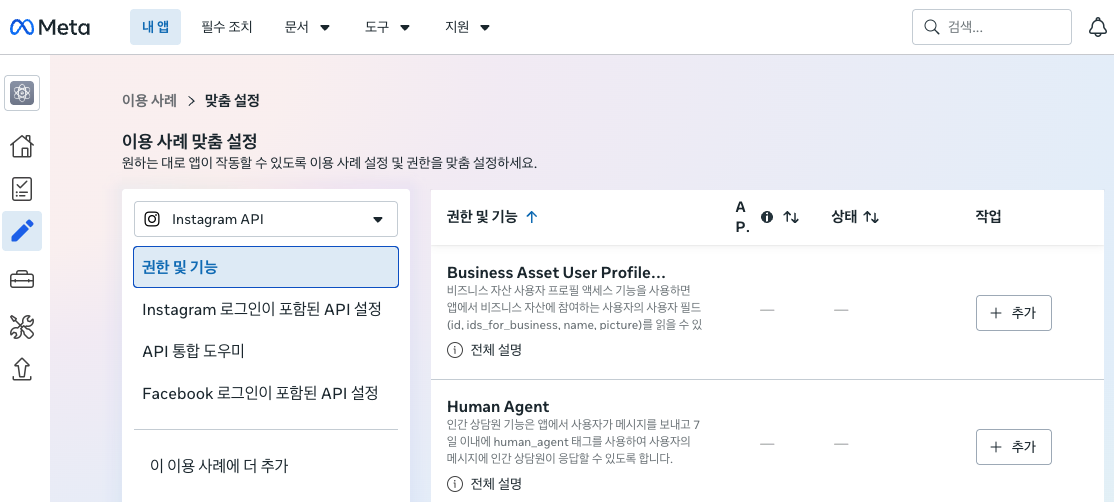Viewport: 1114px width, 502px height.
Task: Focus the 검색 search field
Action: 991,27
